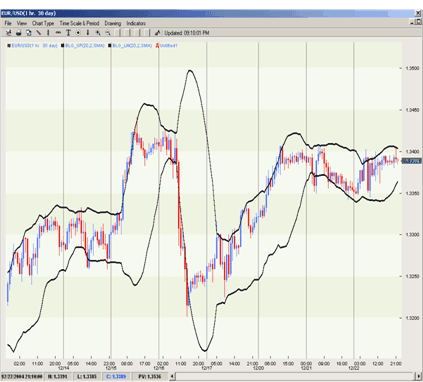Viewport: 423px width, 382px height.
Task: Click the Updated 09:10:01 PM text
Action: pos(187,33)
